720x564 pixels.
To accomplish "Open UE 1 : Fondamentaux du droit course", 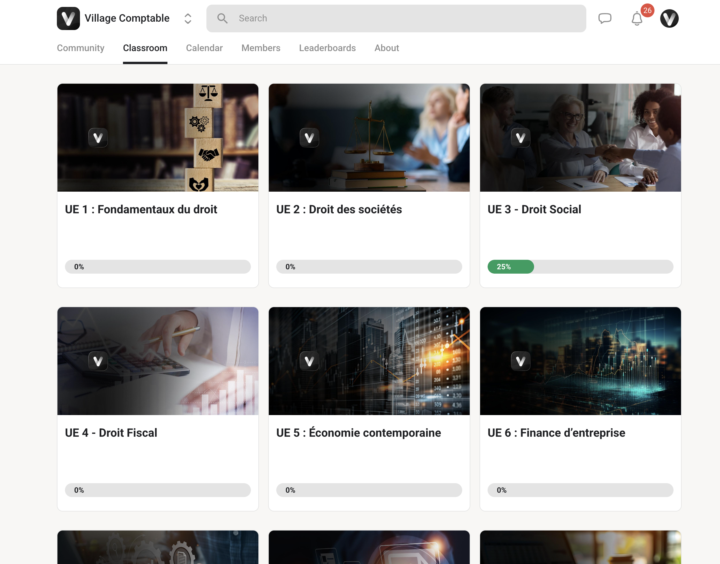I will pyautogui.click(x=141, y=210).
